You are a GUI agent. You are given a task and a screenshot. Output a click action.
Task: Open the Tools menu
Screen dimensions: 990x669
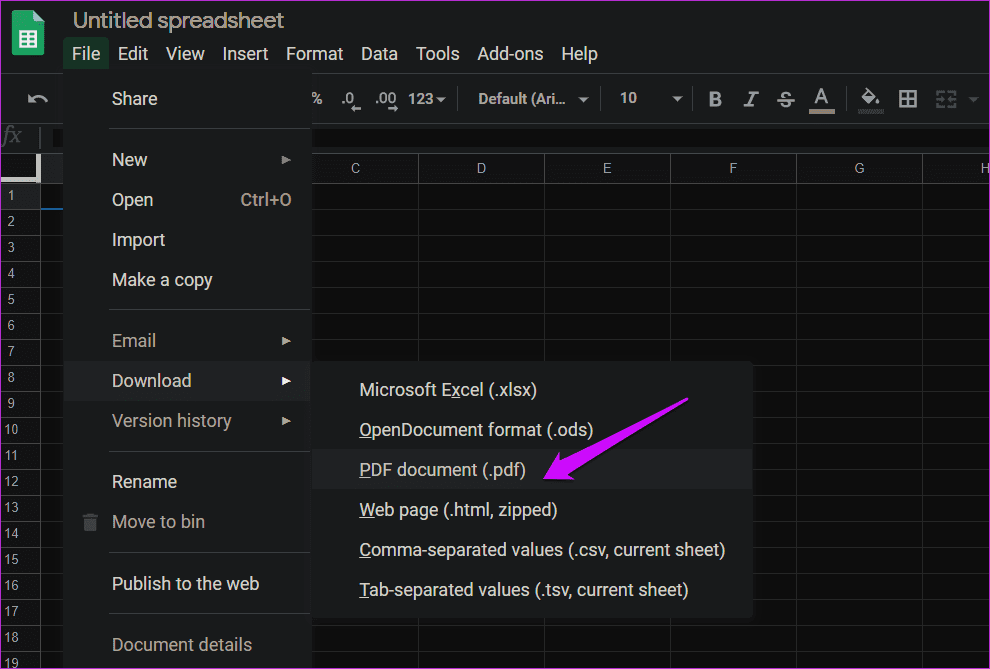[437, 54]
